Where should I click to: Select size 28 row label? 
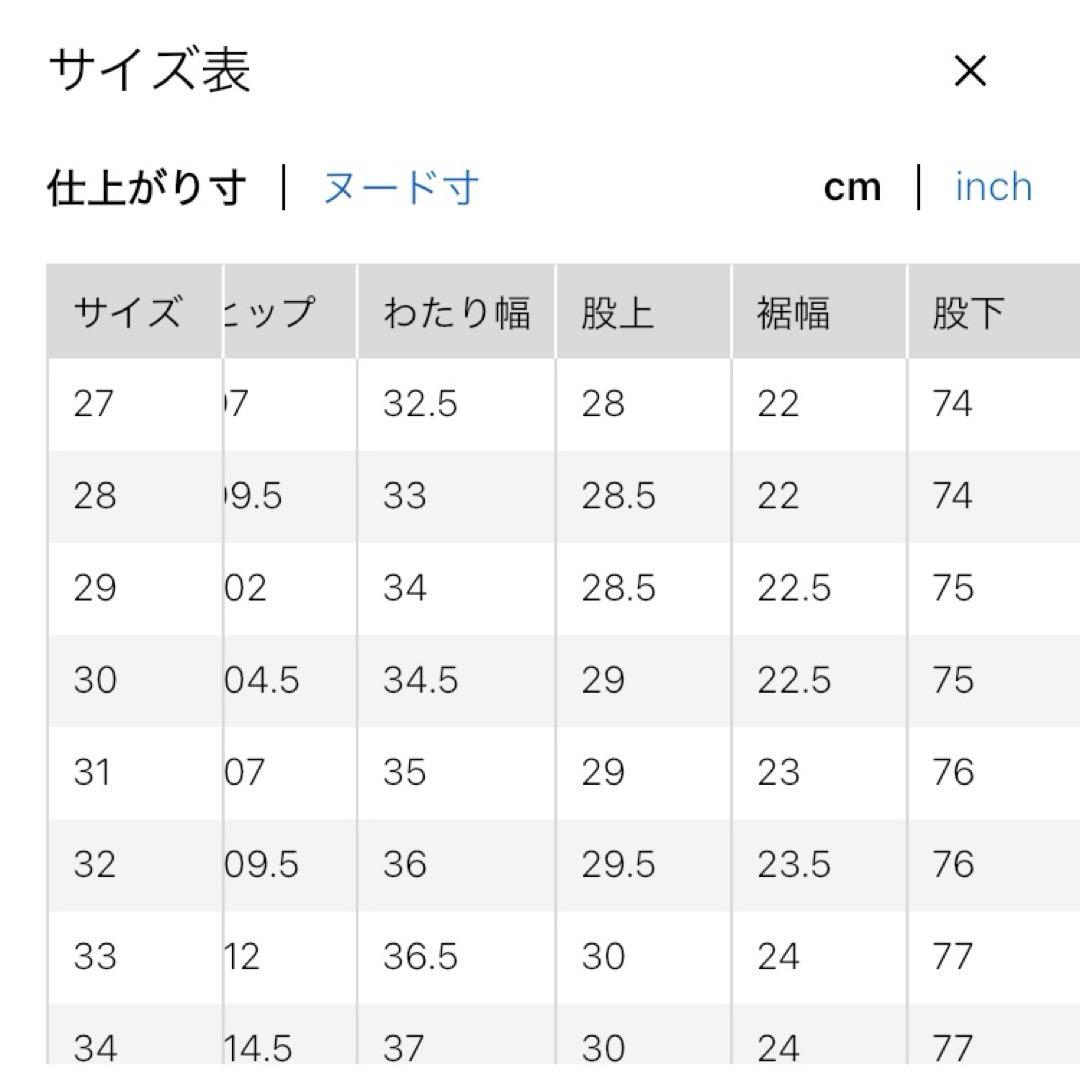pos(94,496)
